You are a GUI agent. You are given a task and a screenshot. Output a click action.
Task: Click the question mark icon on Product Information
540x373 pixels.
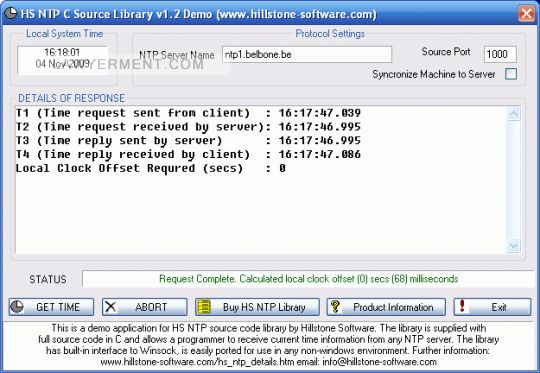(x=335, y=306)
